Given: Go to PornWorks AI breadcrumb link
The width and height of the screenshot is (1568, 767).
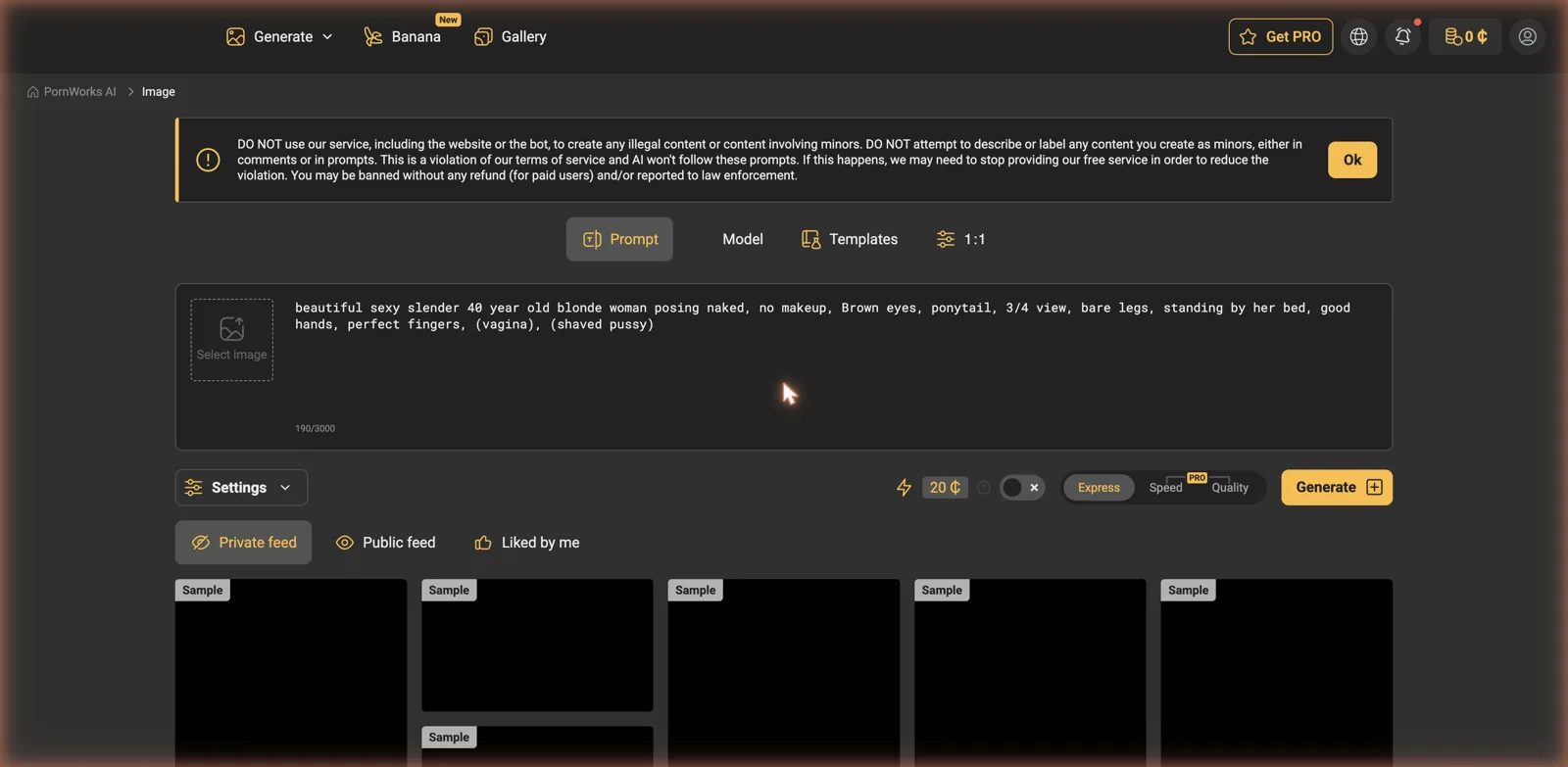Looking at the screenshot, I should pyautogui.click(x=79, y=92).
